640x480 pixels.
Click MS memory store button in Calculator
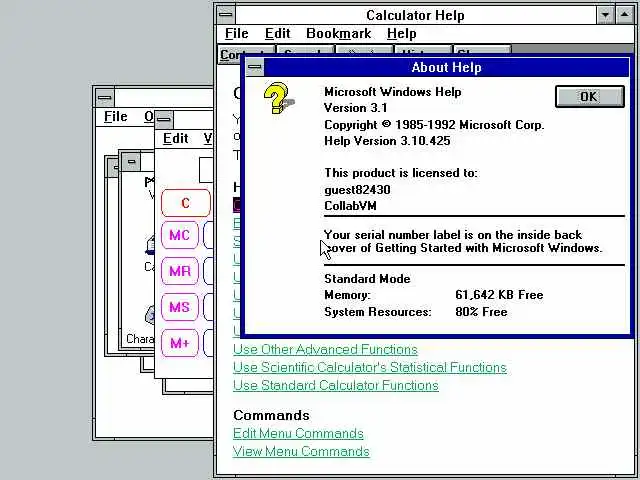(x=180, y=307)
